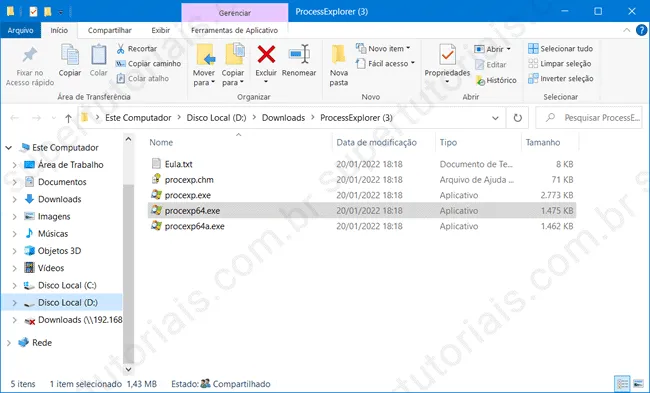
Task: Select Imagens in navigation tree
Action: pos(54,216)
